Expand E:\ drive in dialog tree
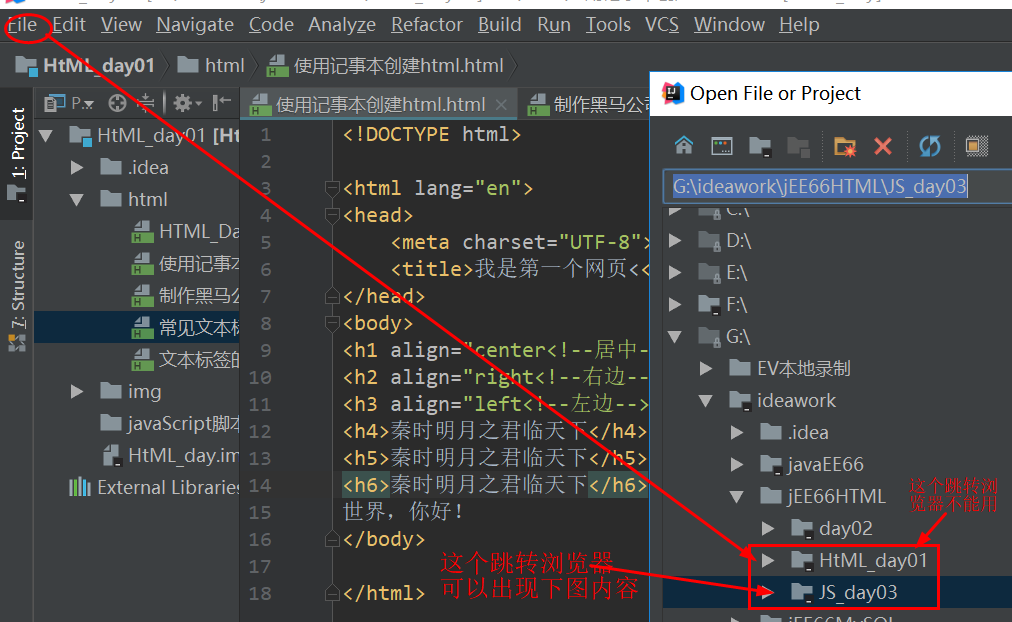Image resolution: width=1012 pixels, height=622 pixels. pos(675,272)
